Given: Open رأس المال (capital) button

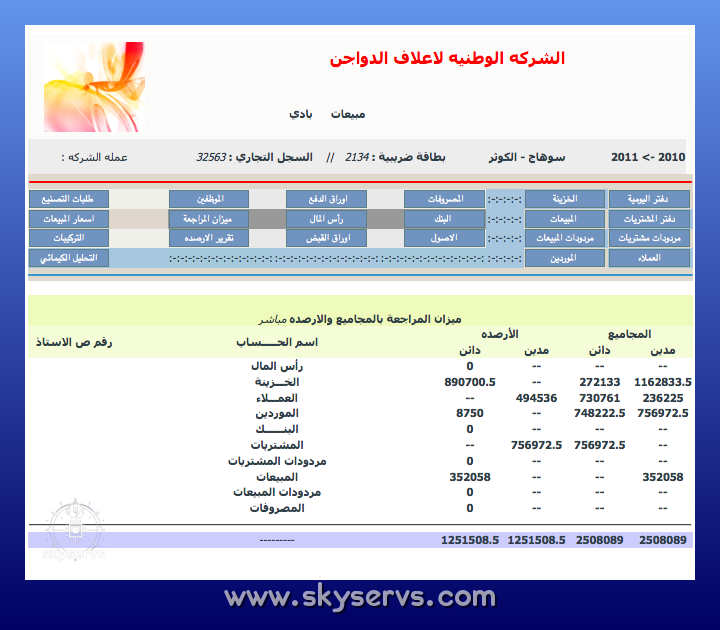Looking at the screenshot, I should [326, 218].
